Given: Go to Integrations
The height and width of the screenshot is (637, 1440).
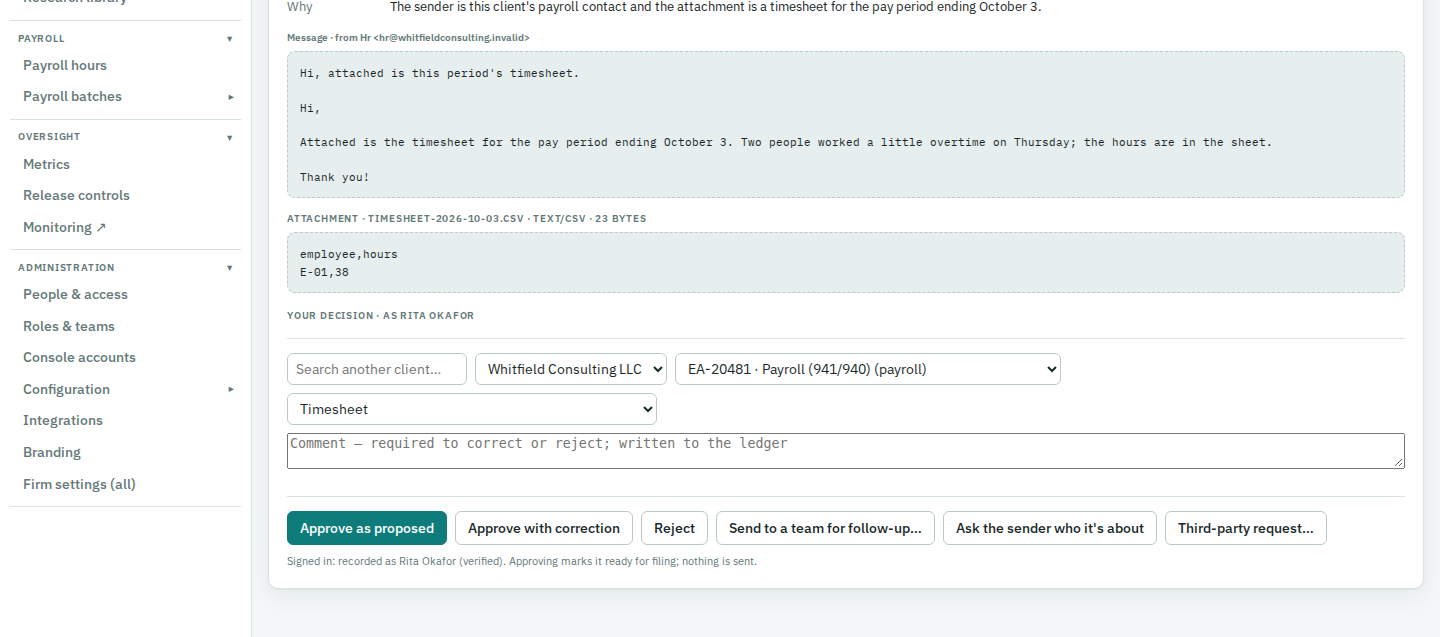Looking at the screenshot, I should [63, 421].
